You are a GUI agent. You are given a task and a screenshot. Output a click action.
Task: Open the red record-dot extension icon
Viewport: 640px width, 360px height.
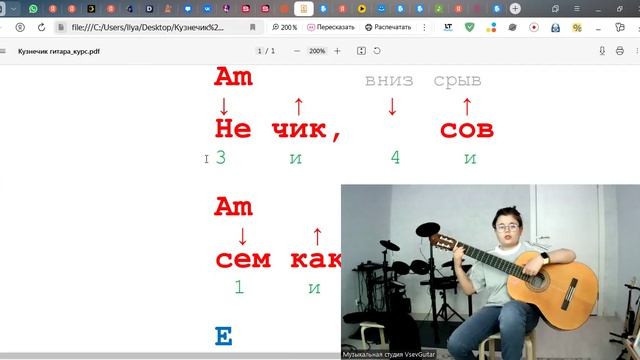[x=534, y=27]
